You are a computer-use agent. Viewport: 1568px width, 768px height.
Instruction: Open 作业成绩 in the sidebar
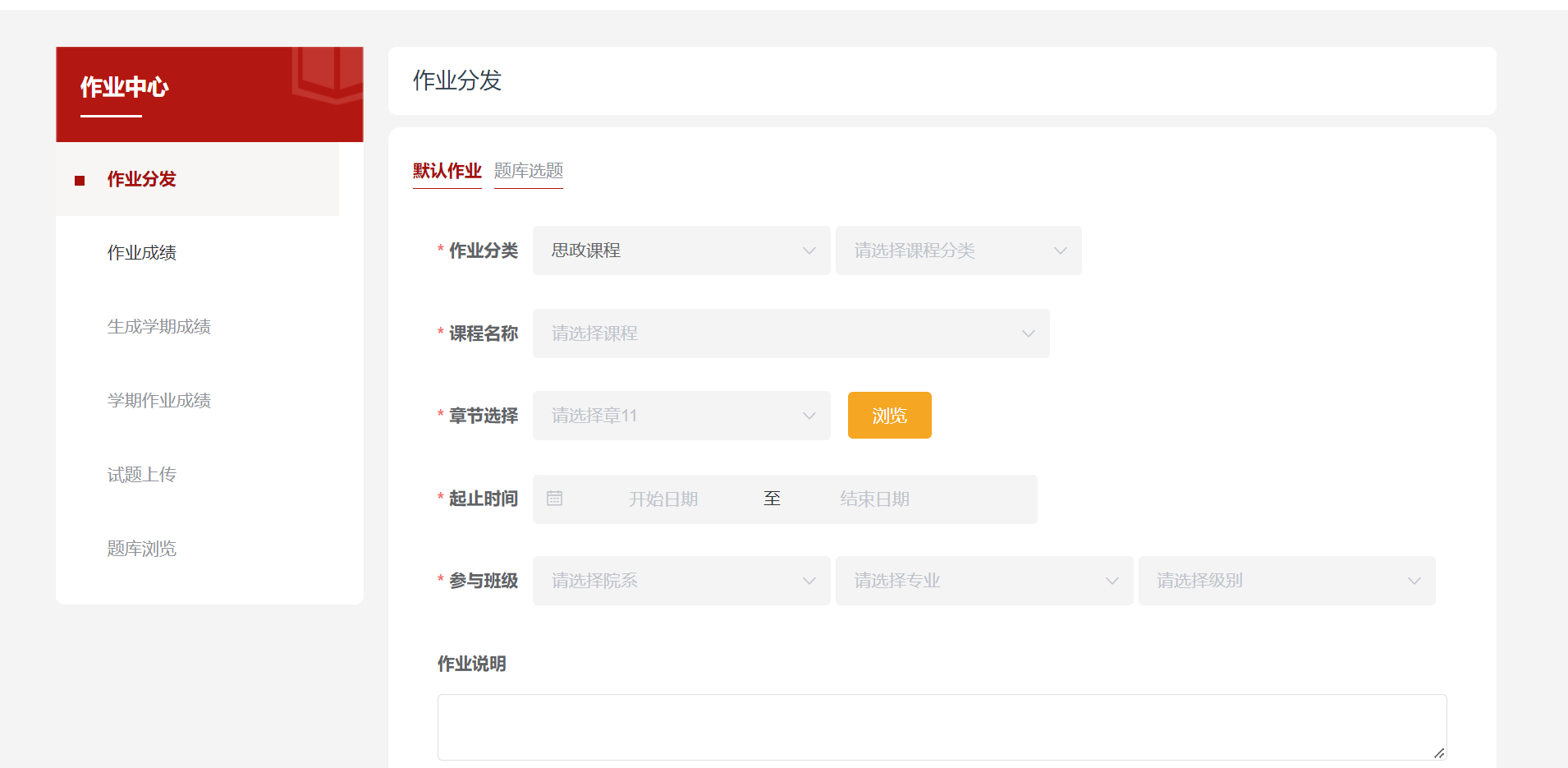tap(142, 253)
